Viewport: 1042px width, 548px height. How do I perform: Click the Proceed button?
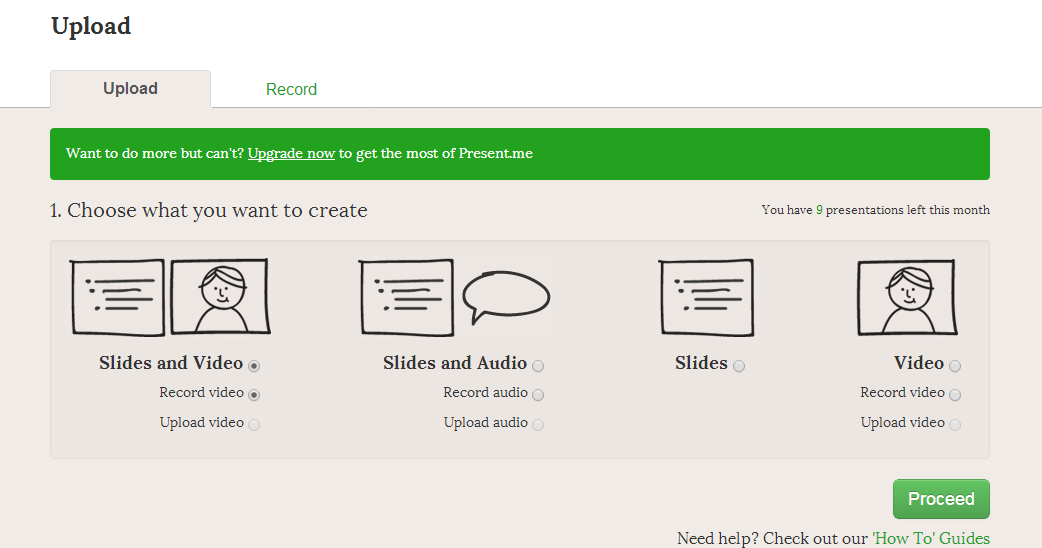(x=941, y=499)
